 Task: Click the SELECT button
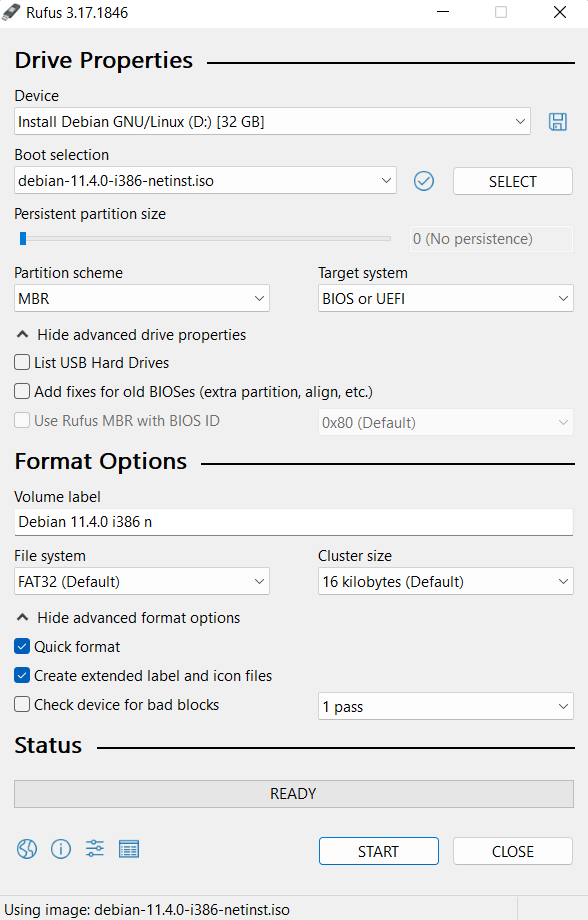512,181
